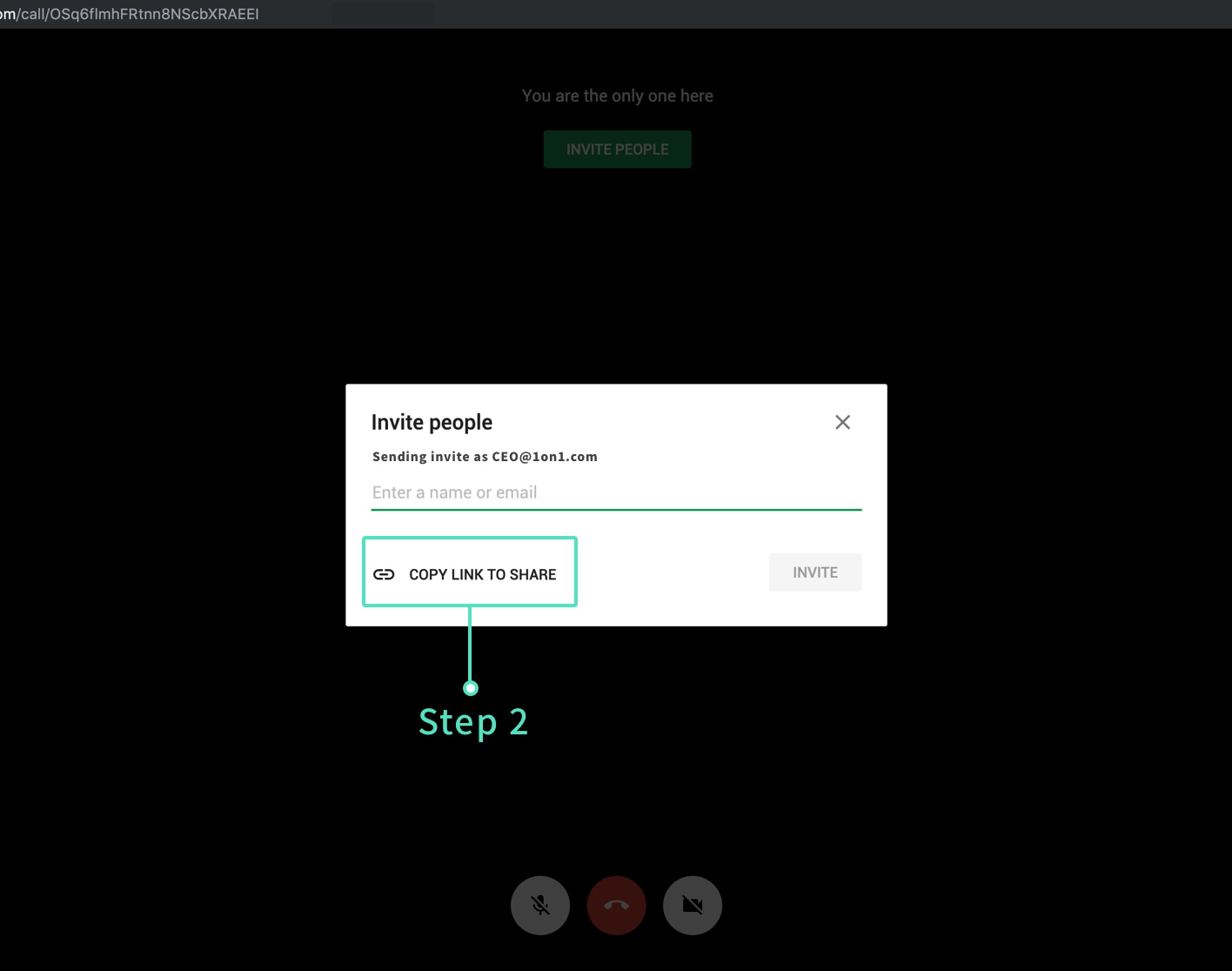
Task: Click the green underline of the email field
Action: [615, 509]
